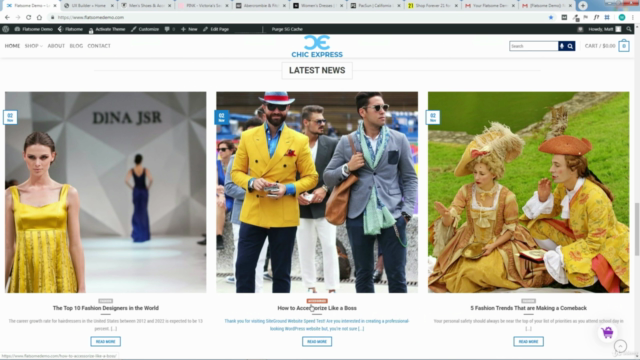Click the back-to-top circle arrow
640x360 pixels.
pyautogui.click(x=620, y=347)
